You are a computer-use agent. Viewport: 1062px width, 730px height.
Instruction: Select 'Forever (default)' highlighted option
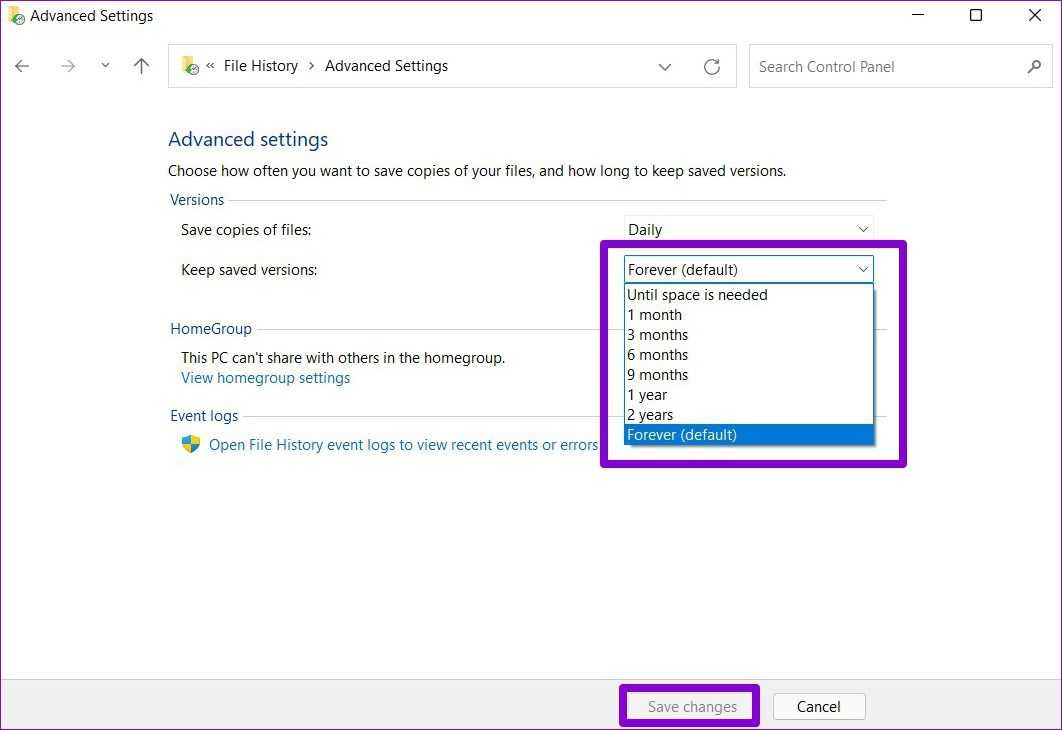tap(682, 435)
